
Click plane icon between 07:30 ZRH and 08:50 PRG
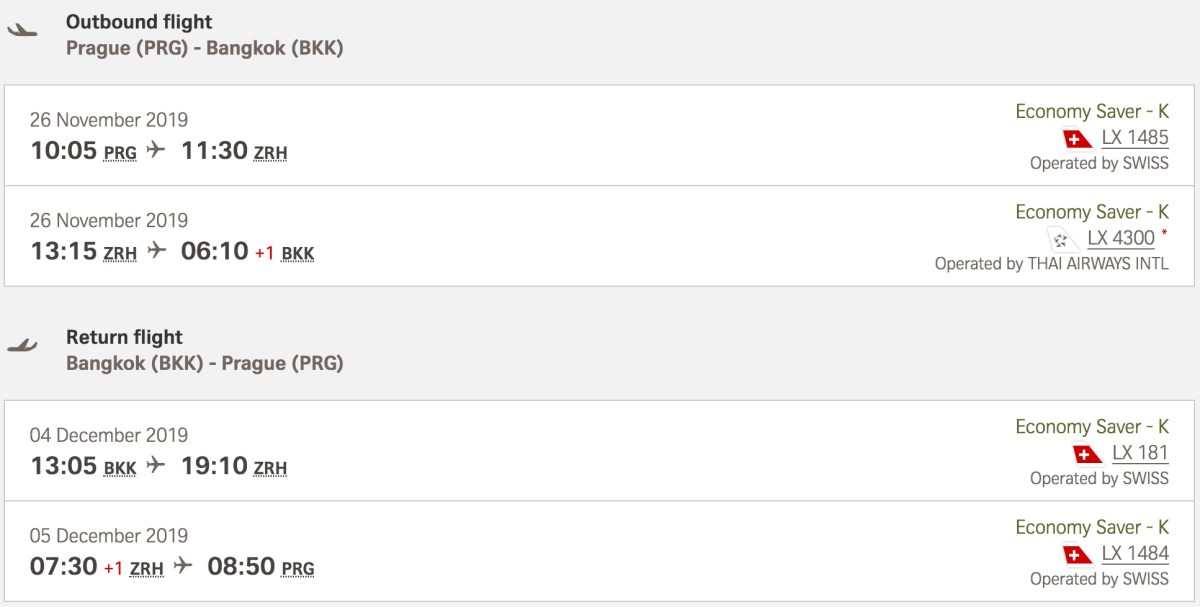coord(182,567)
